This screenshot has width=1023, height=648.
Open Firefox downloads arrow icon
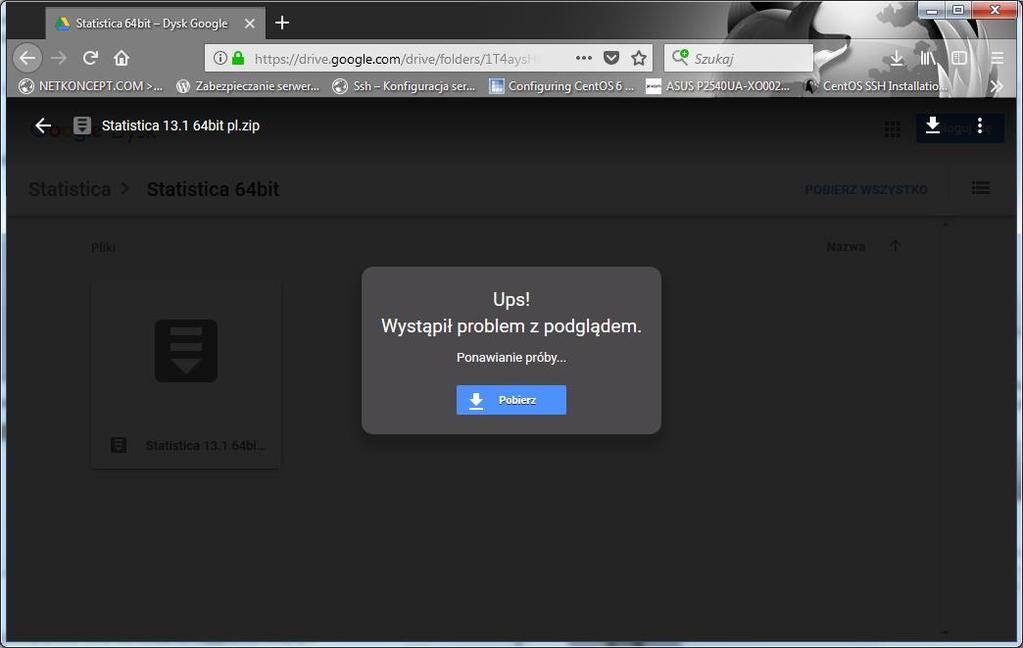896,58
